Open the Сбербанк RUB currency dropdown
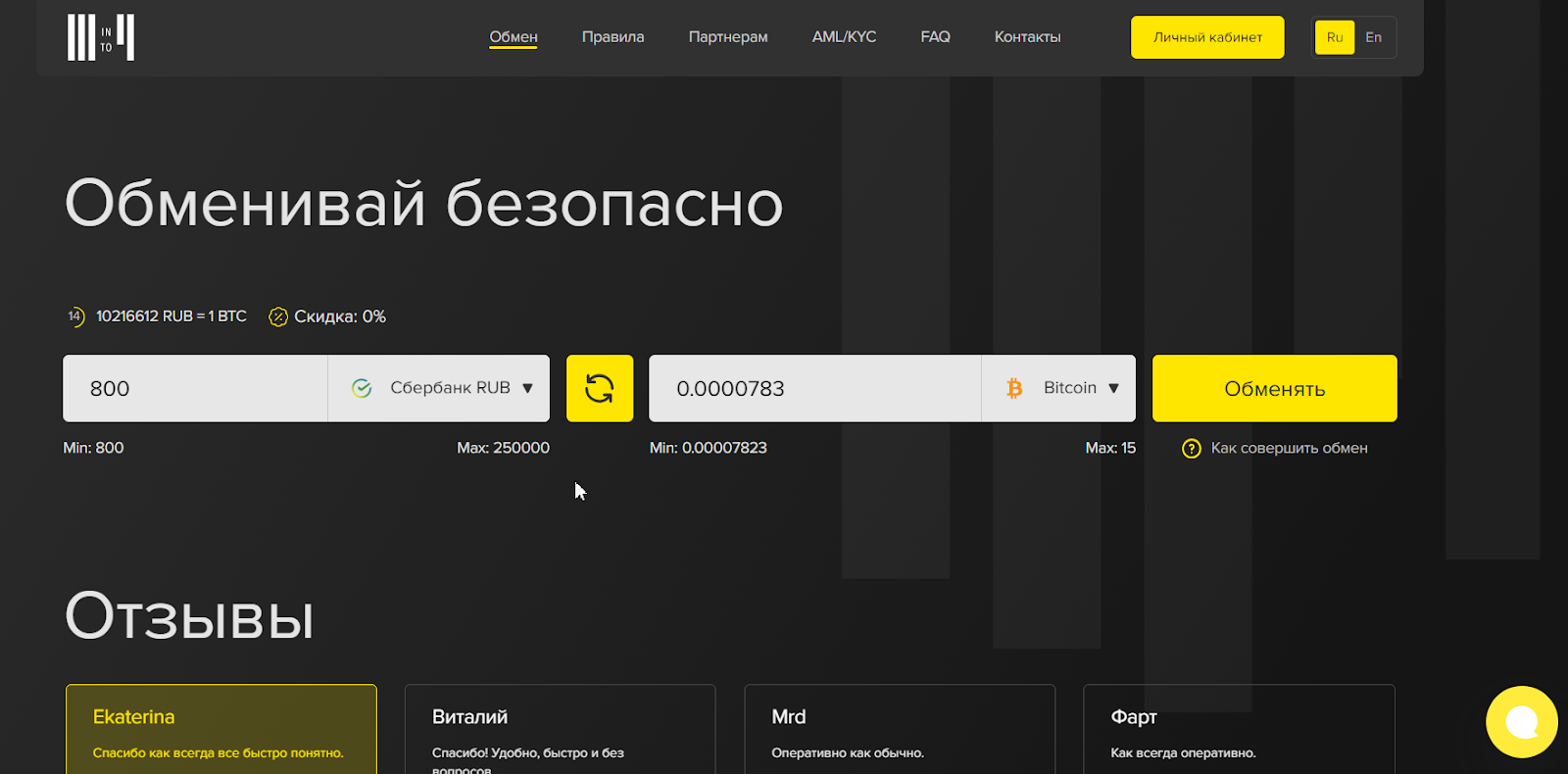 439,388
